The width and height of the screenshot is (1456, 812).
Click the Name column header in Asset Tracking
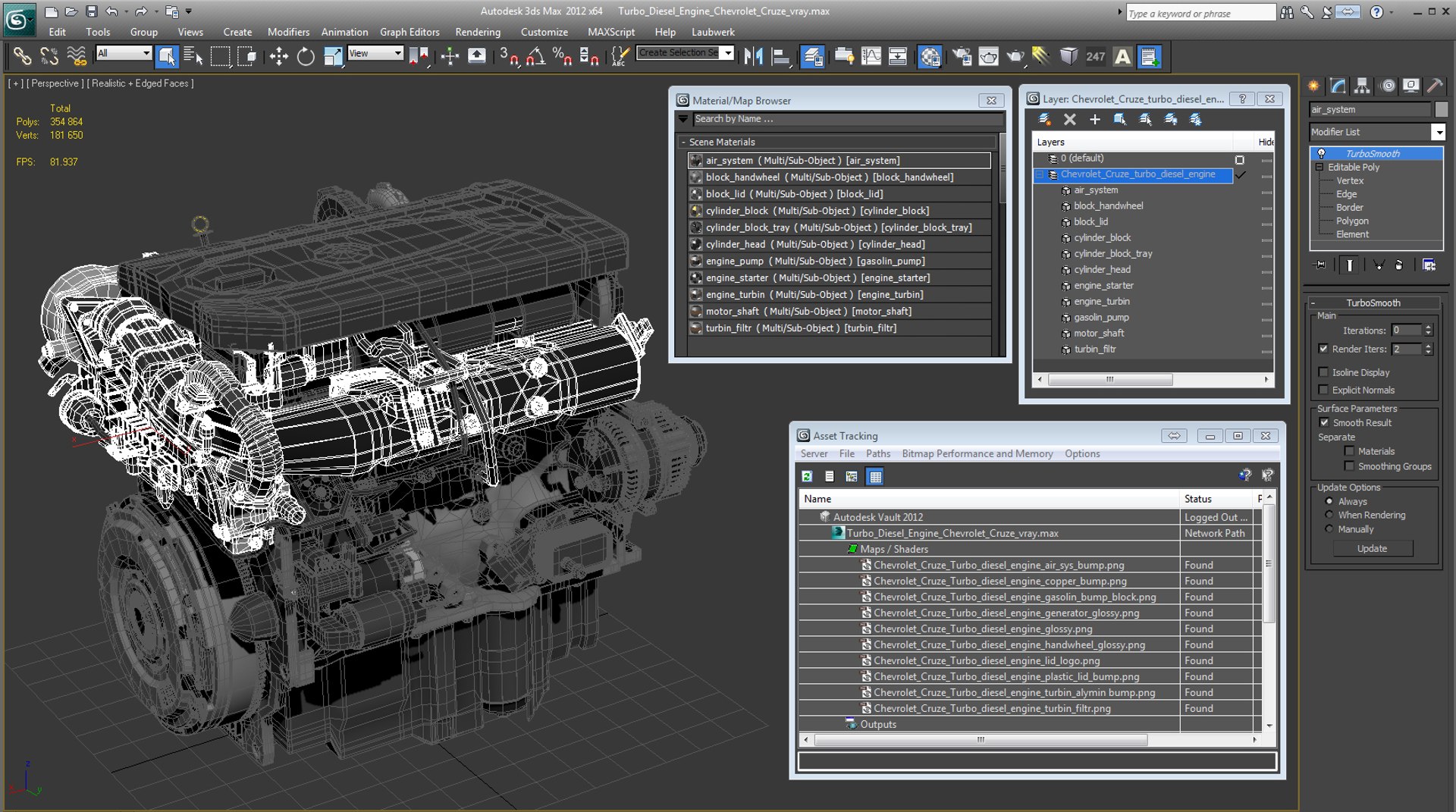pyautogui.click(x=989, y=499)
